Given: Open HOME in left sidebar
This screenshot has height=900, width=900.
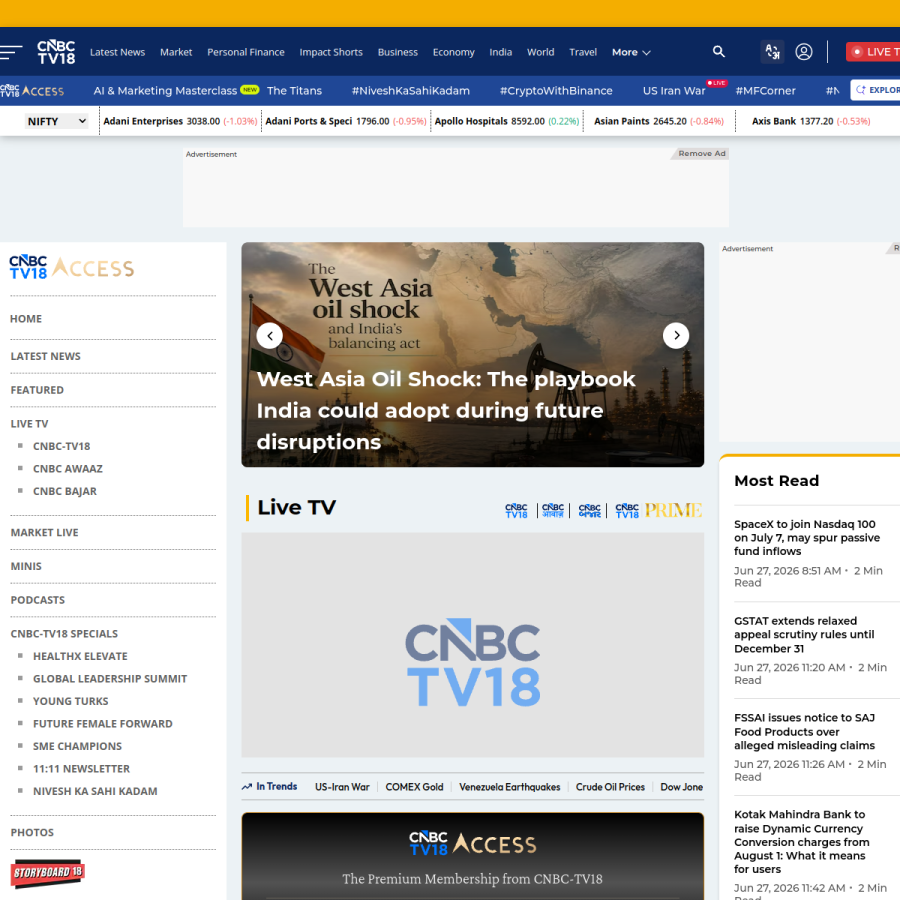Looking at the screenshot, I should click(x=26, y=319).
